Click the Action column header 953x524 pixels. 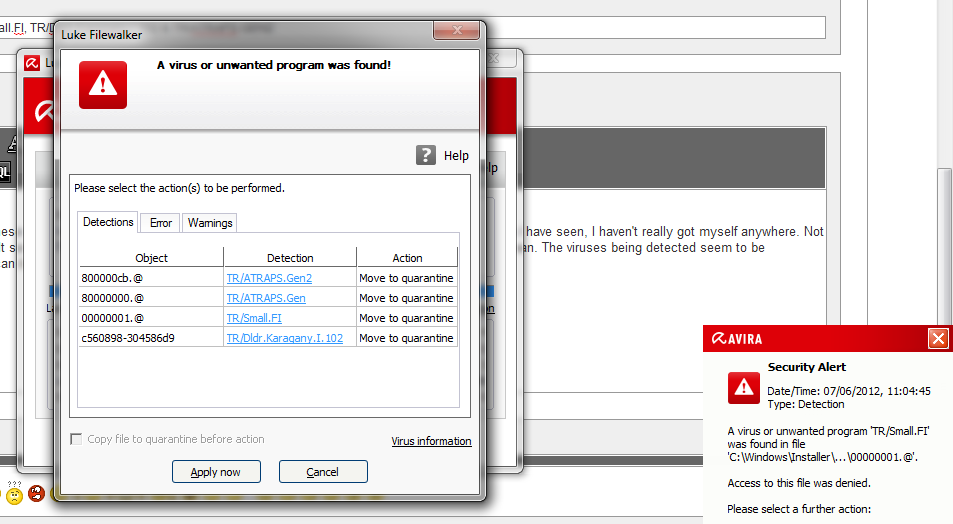click(x=407, y=258)
